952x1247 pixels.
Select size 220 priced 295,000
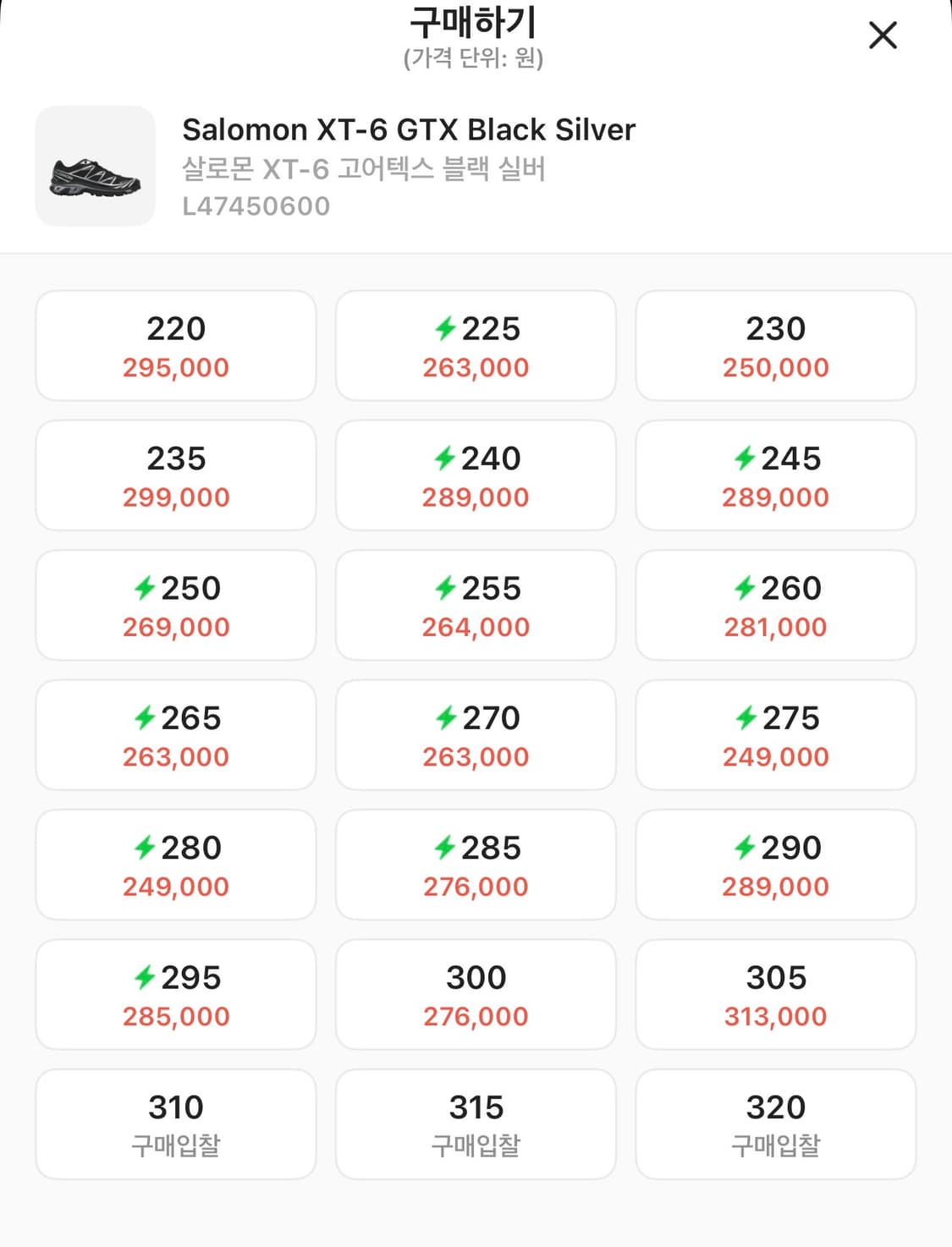pos(176,346)
